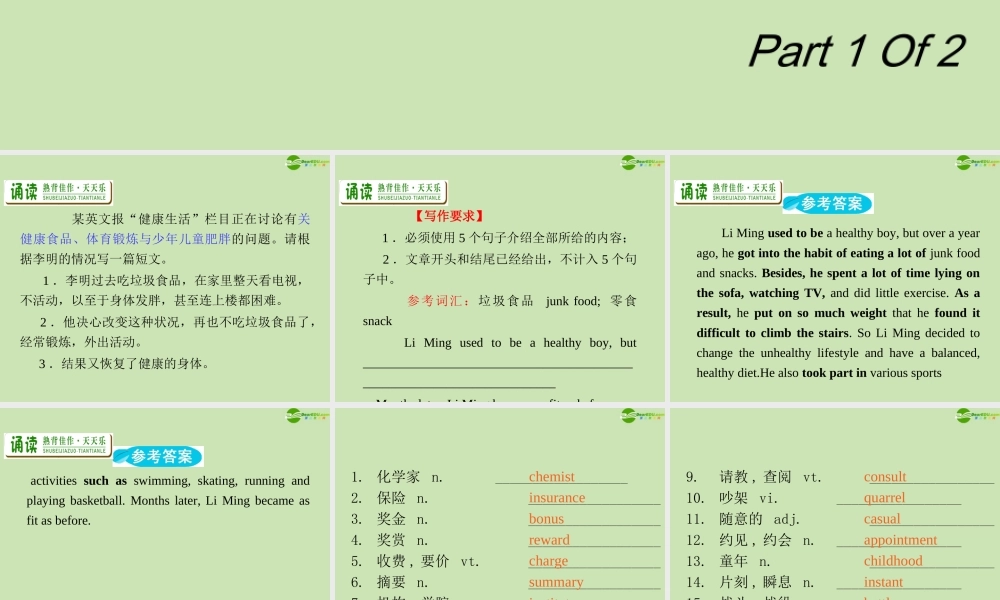Click the red 参考词汇 label
This screenshot has height=600, width=1000.
[x=439, y=300]
